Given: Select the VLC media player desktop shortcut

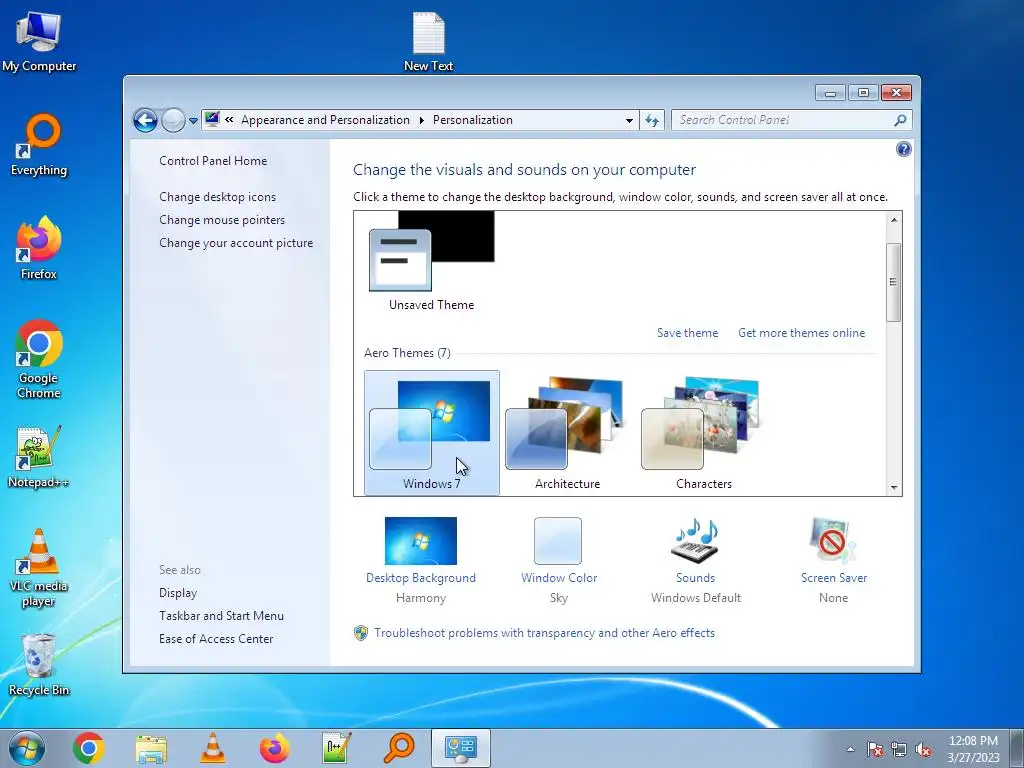Looking at the screenshot, I should click(x=39, y=568).
